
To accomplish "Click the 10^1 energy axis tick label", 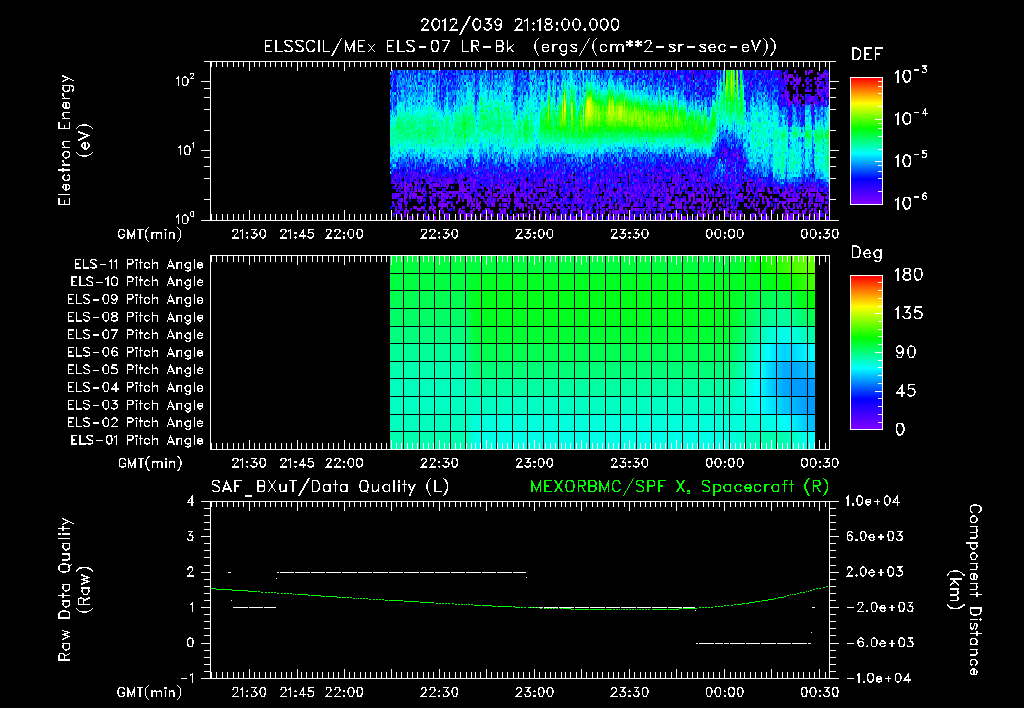I will pos(185,150).
